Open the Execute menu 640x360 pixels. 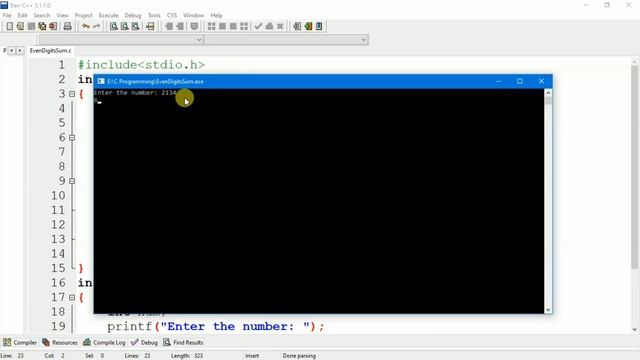[109, 16]
